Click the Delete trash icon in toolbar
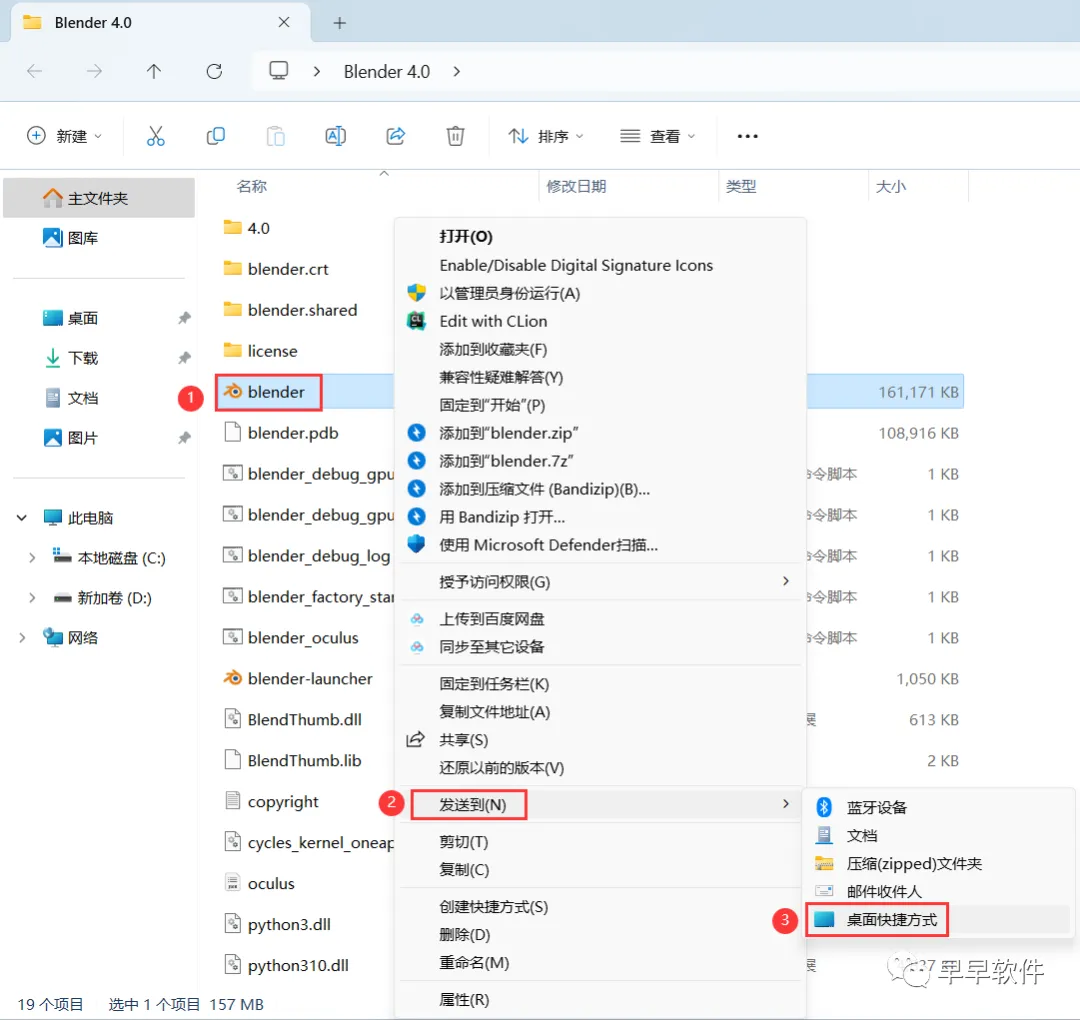 [455, 136]
